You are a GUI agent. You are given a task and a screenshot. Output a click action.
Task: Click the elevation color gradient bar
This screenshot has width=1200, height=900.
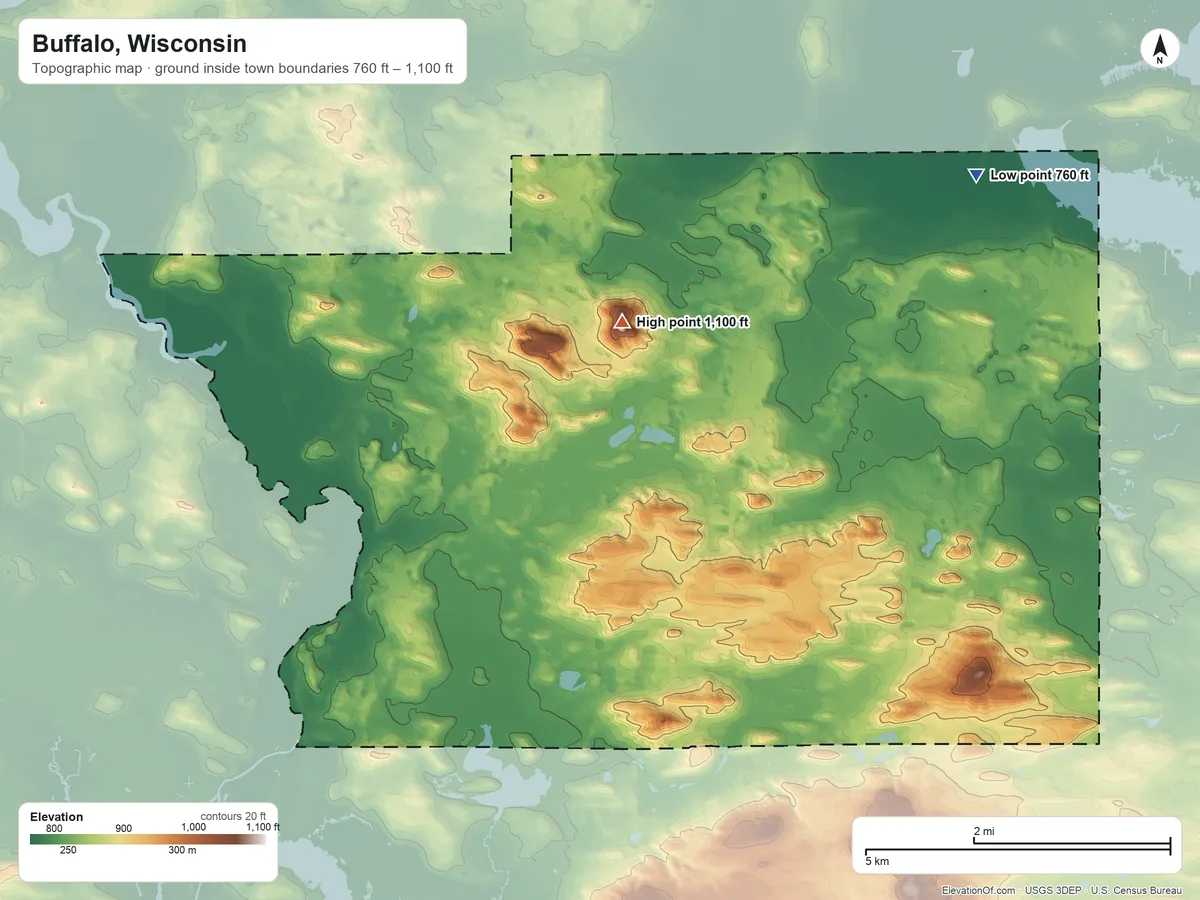point(148,840)
